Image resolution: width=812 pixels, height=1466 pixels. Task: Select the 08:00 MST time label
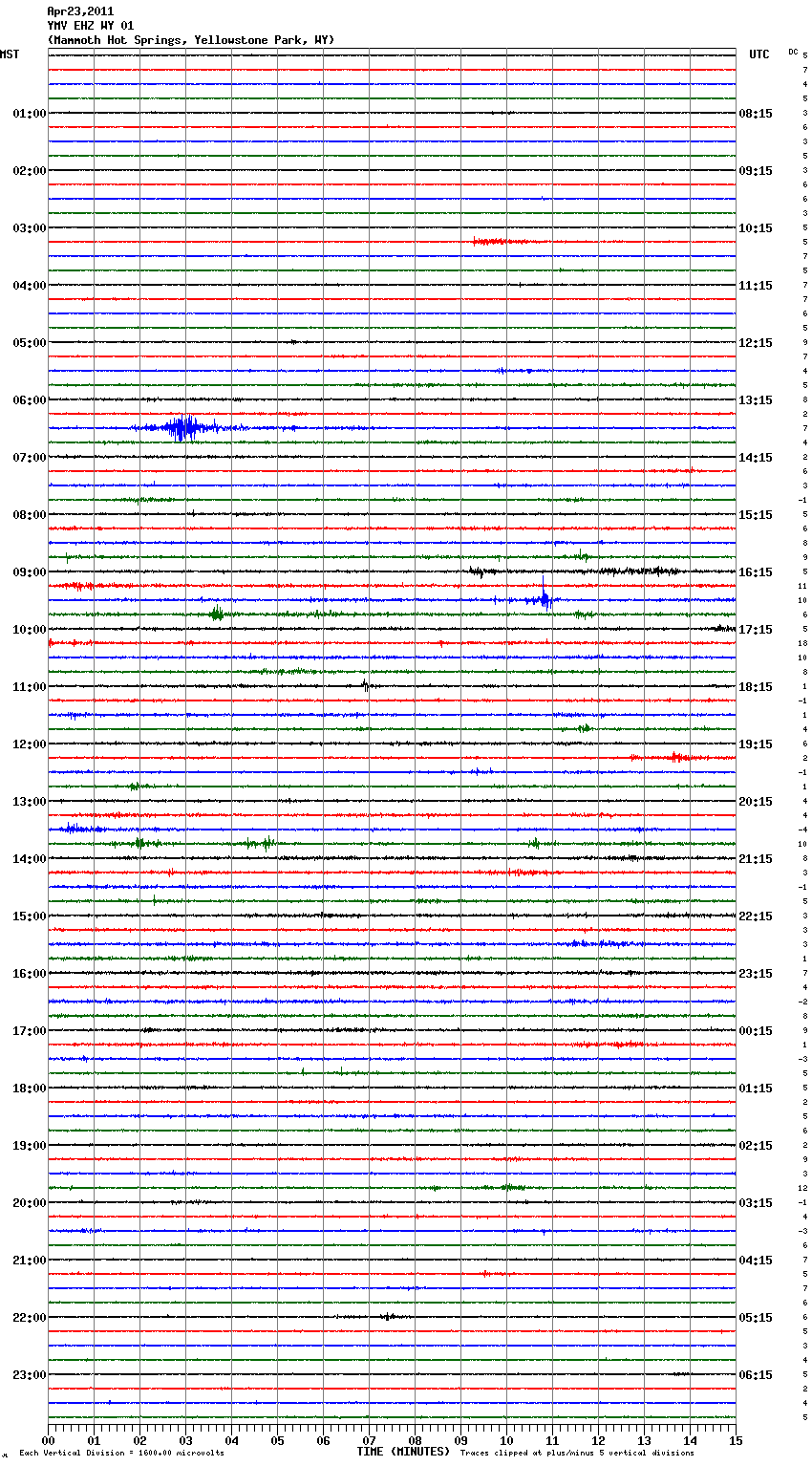pyautogui.click(x=30, y=515)
